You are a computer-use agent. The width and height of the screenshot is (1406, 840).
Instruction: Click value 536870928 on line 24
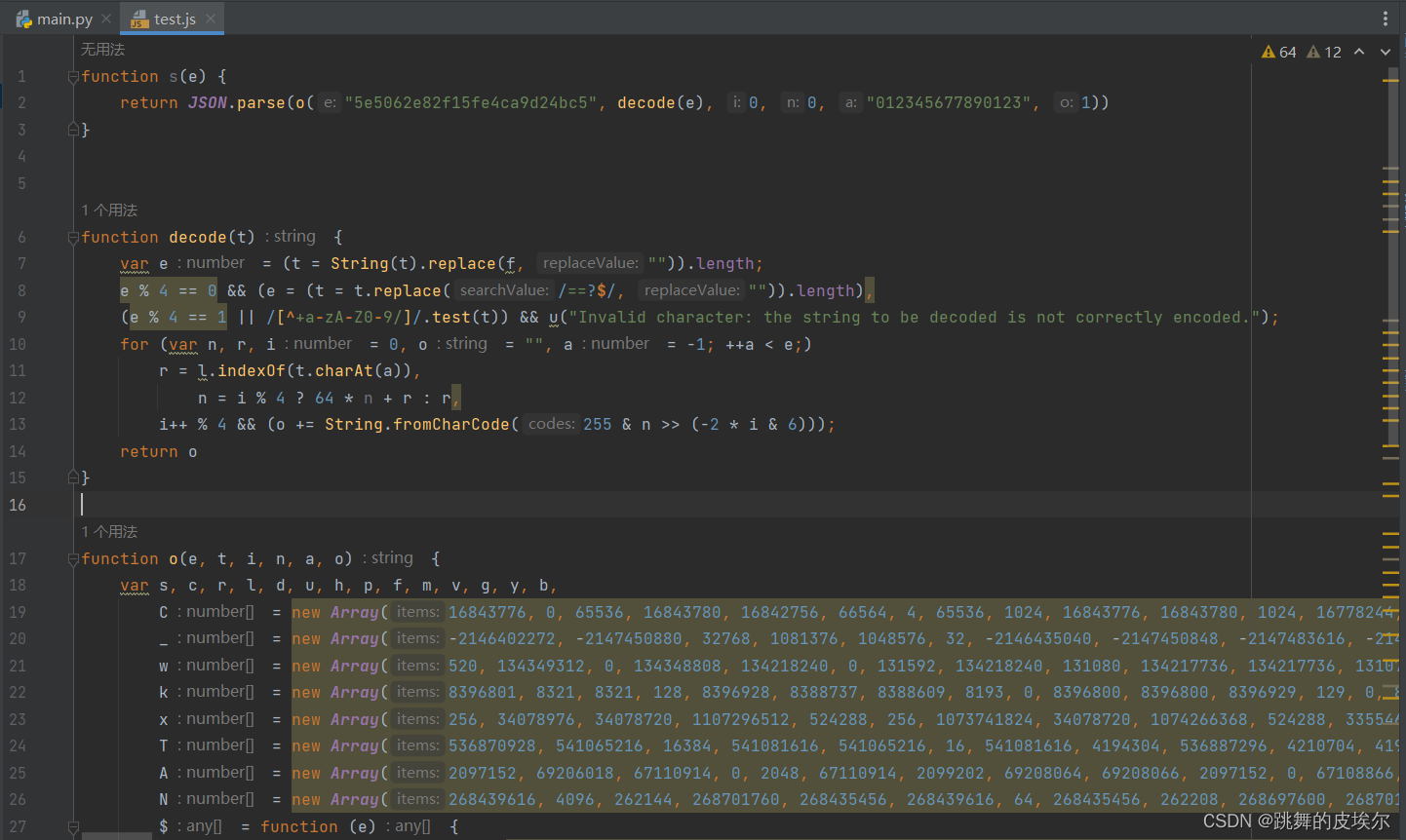pyautogui.click(x=491, y=745)
